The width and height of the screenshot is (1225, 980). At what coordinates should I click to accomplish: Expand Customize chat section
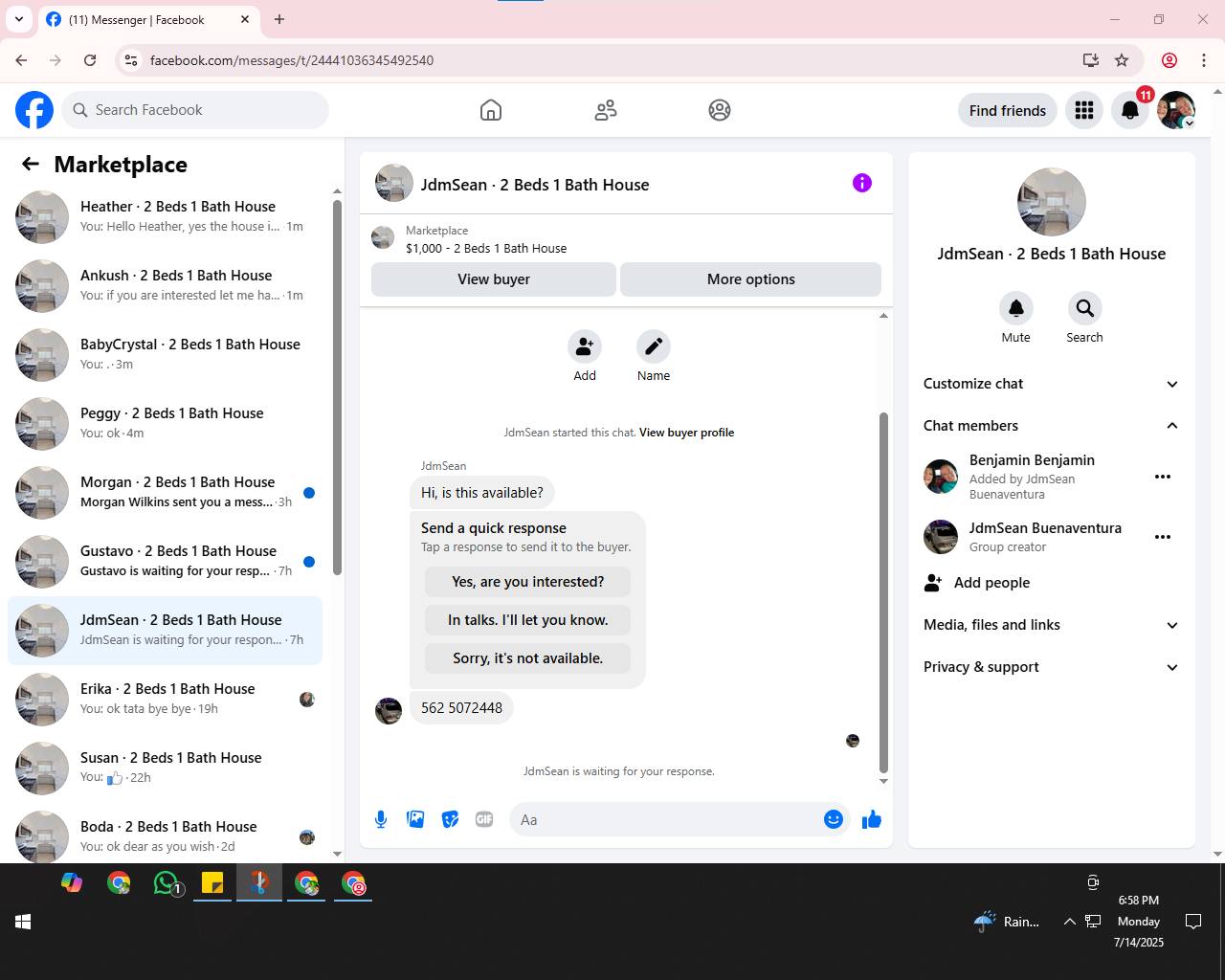(1051, 384)
